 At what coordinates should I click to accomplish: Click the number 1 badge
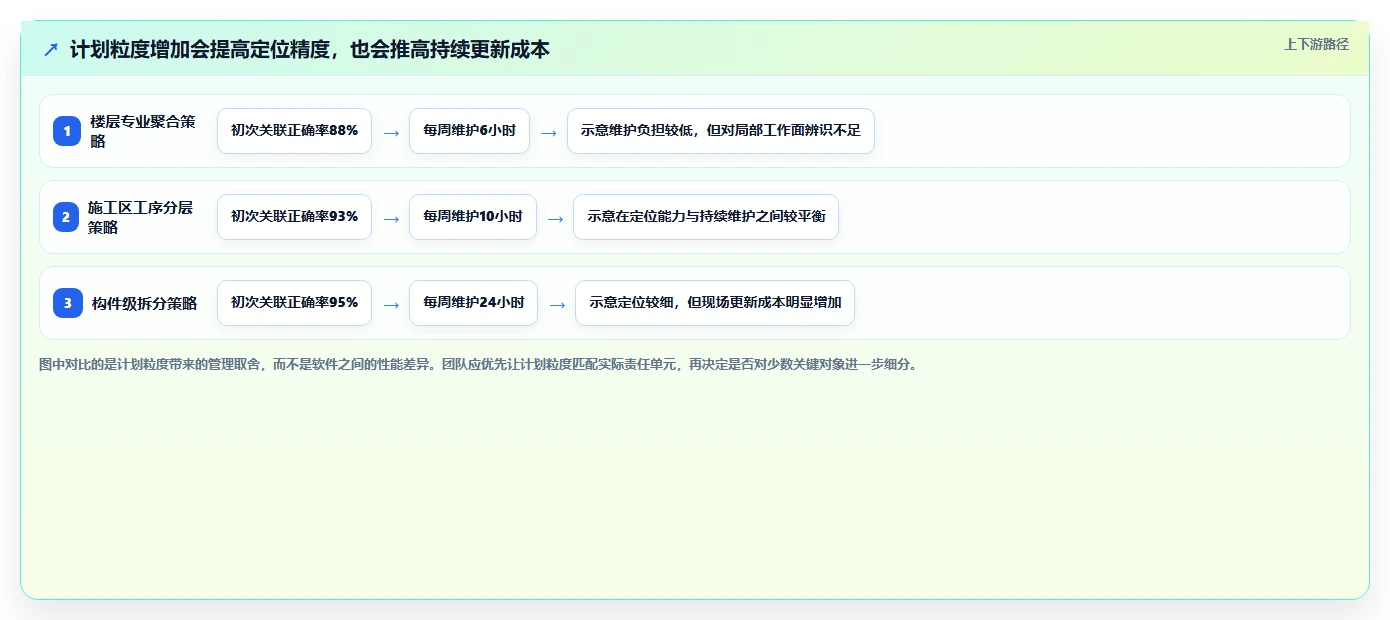pyautogui.click(x=67, y=131)
